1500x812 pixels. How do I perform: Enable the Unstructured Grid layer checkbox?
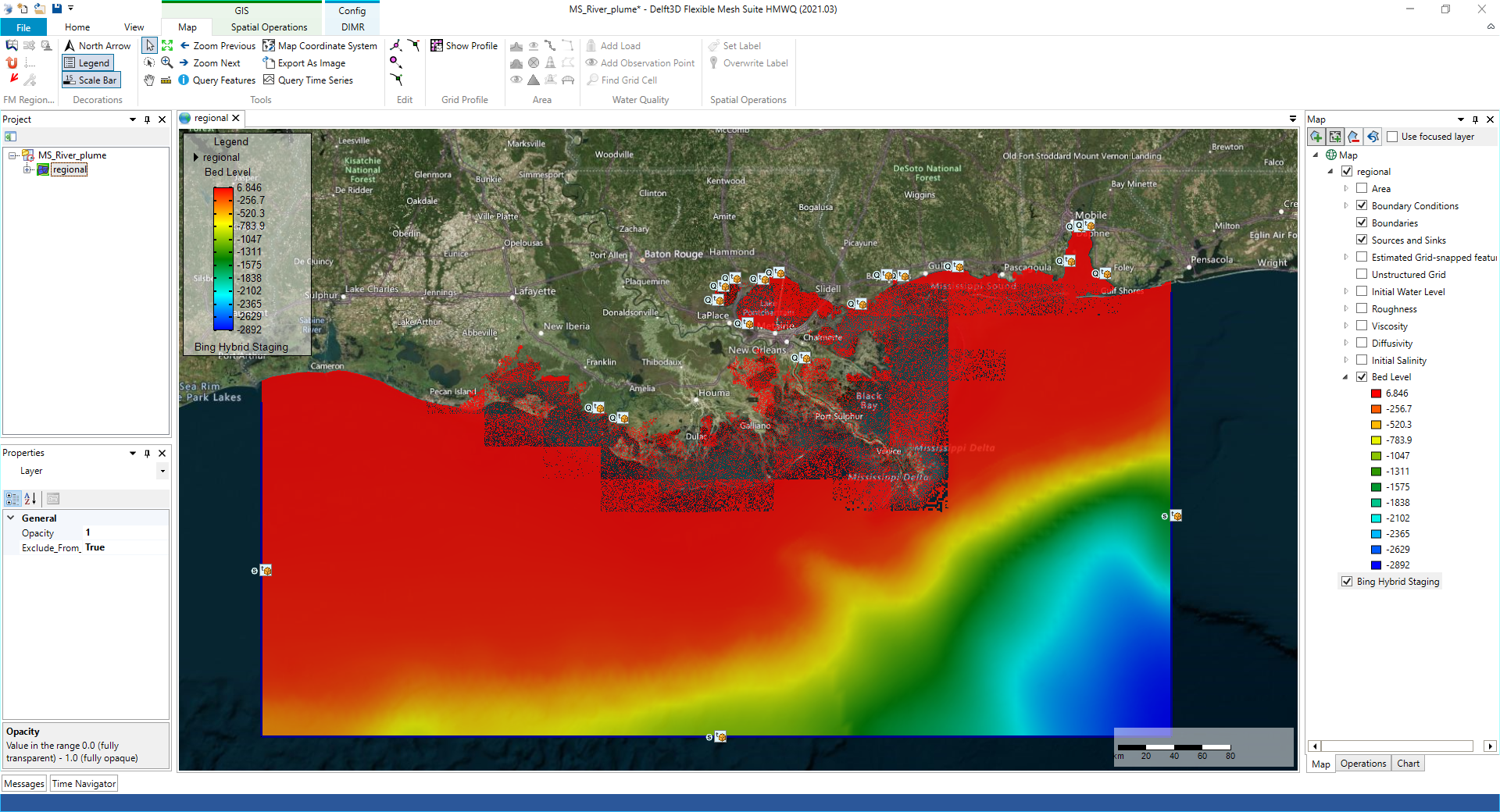coord(1362,274)
